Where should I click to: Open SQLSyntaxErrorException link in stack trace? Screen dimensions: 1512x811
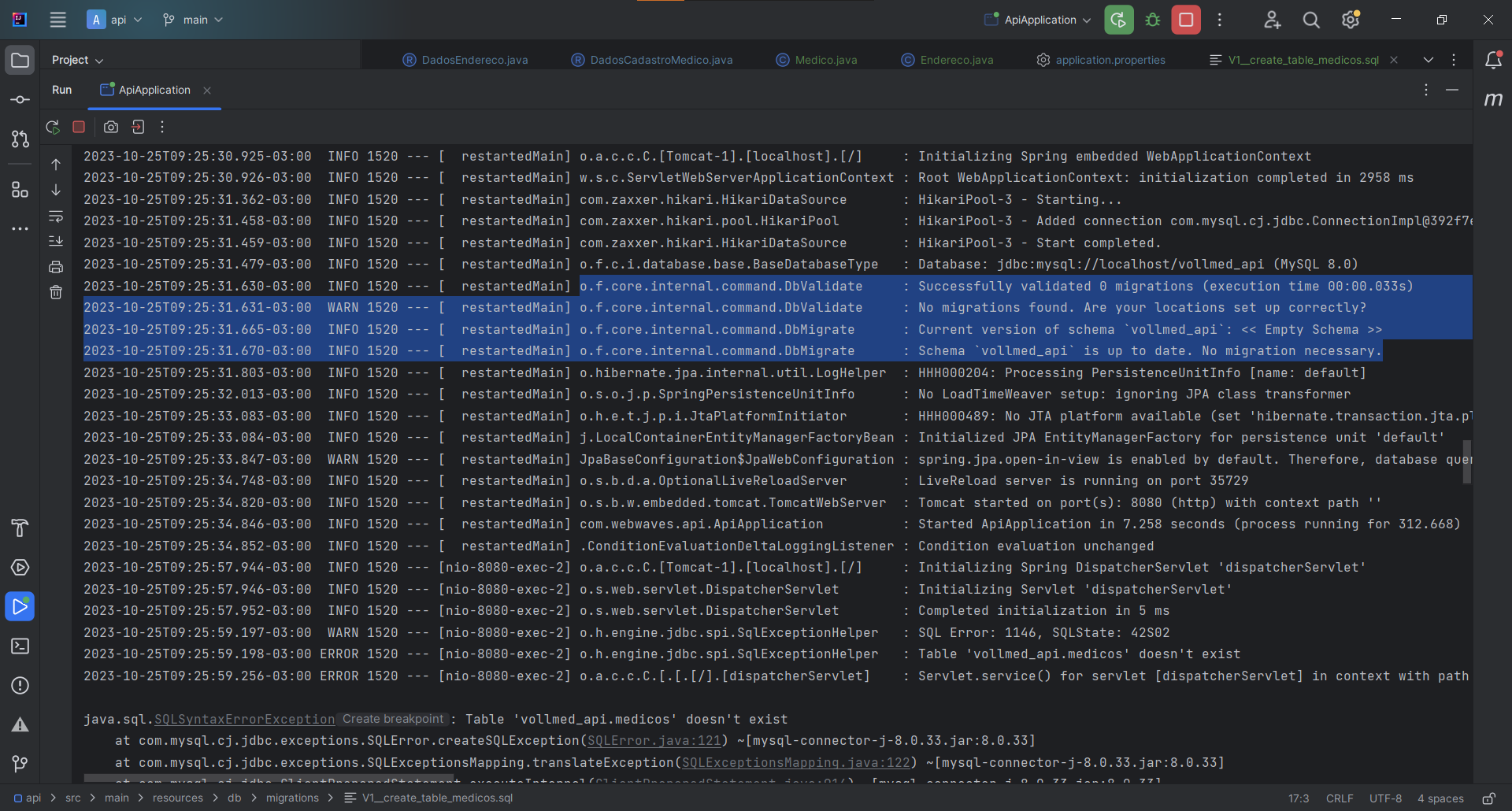pos(245,719)
